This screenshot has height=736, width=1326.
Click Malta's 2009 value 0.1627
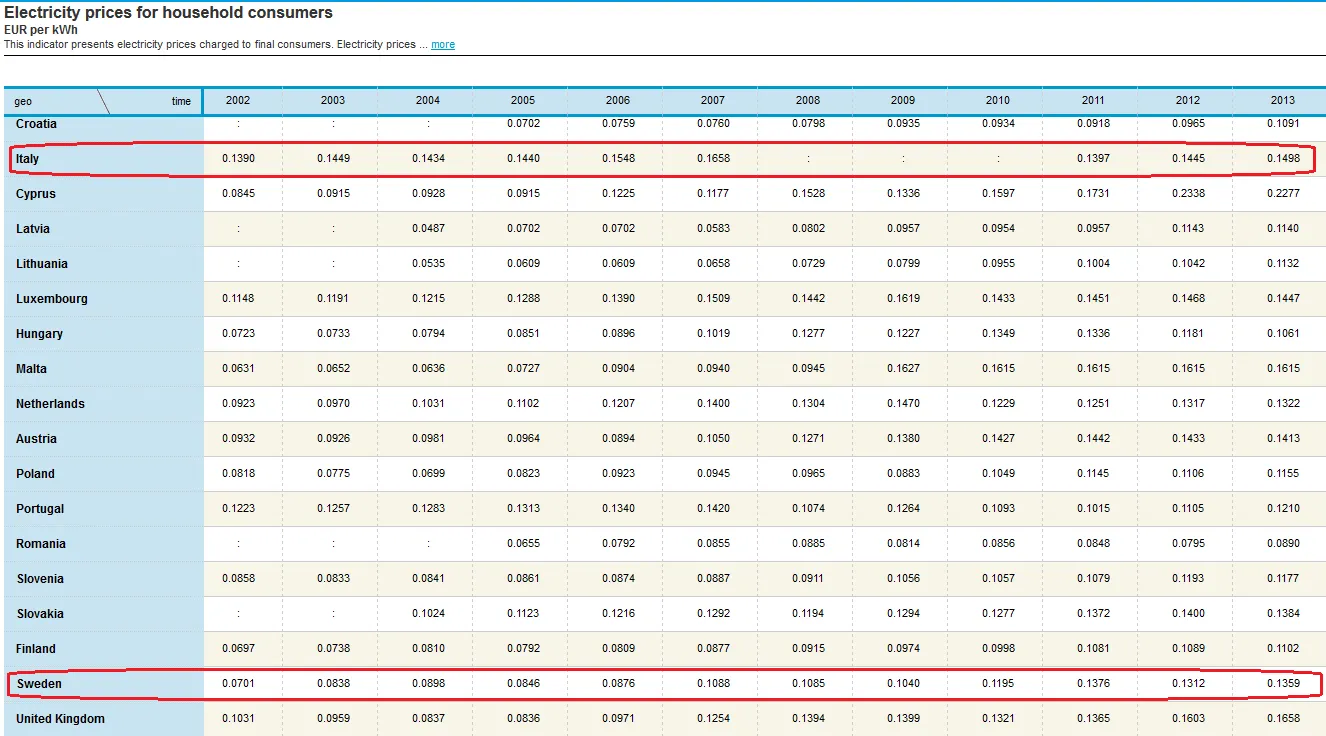[x=903, y=368]
